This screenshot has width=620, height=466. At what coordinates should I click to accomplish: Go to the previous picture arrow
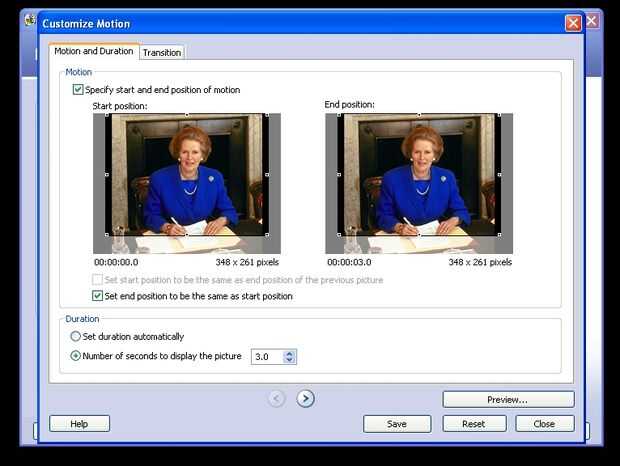click(276, 398)
